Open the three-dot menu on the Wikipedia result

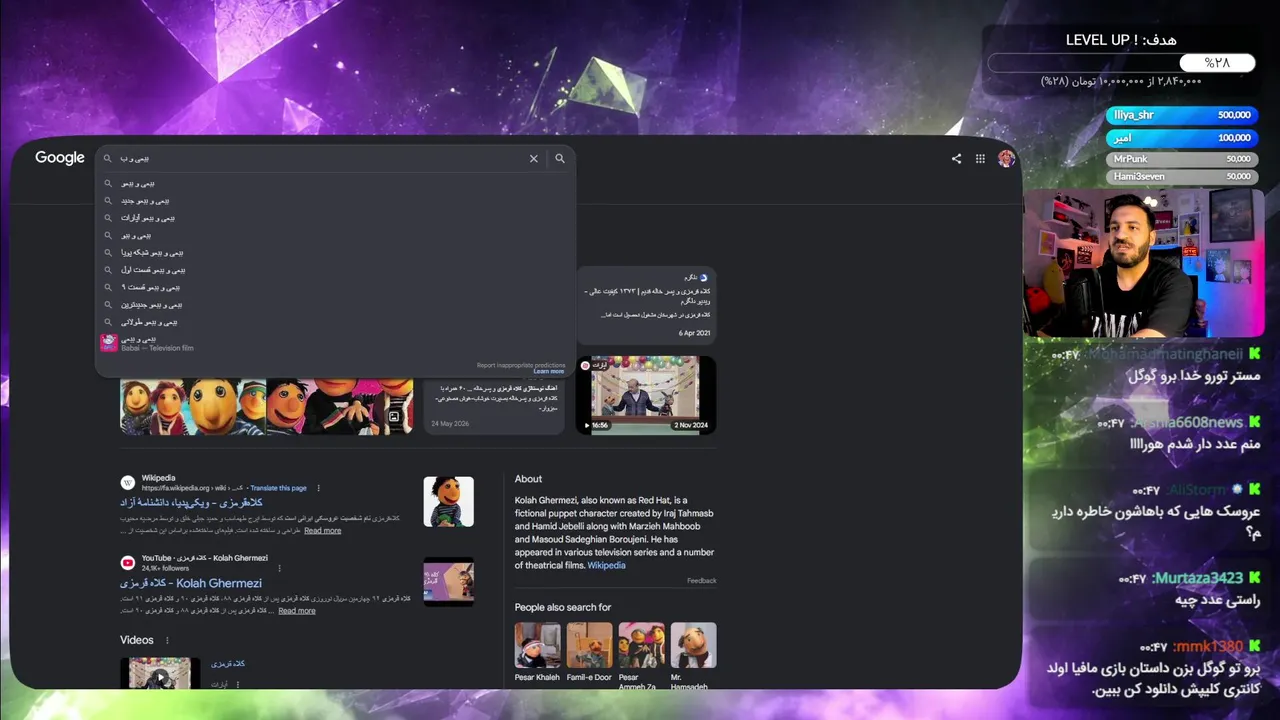click(x=319, y=488)
